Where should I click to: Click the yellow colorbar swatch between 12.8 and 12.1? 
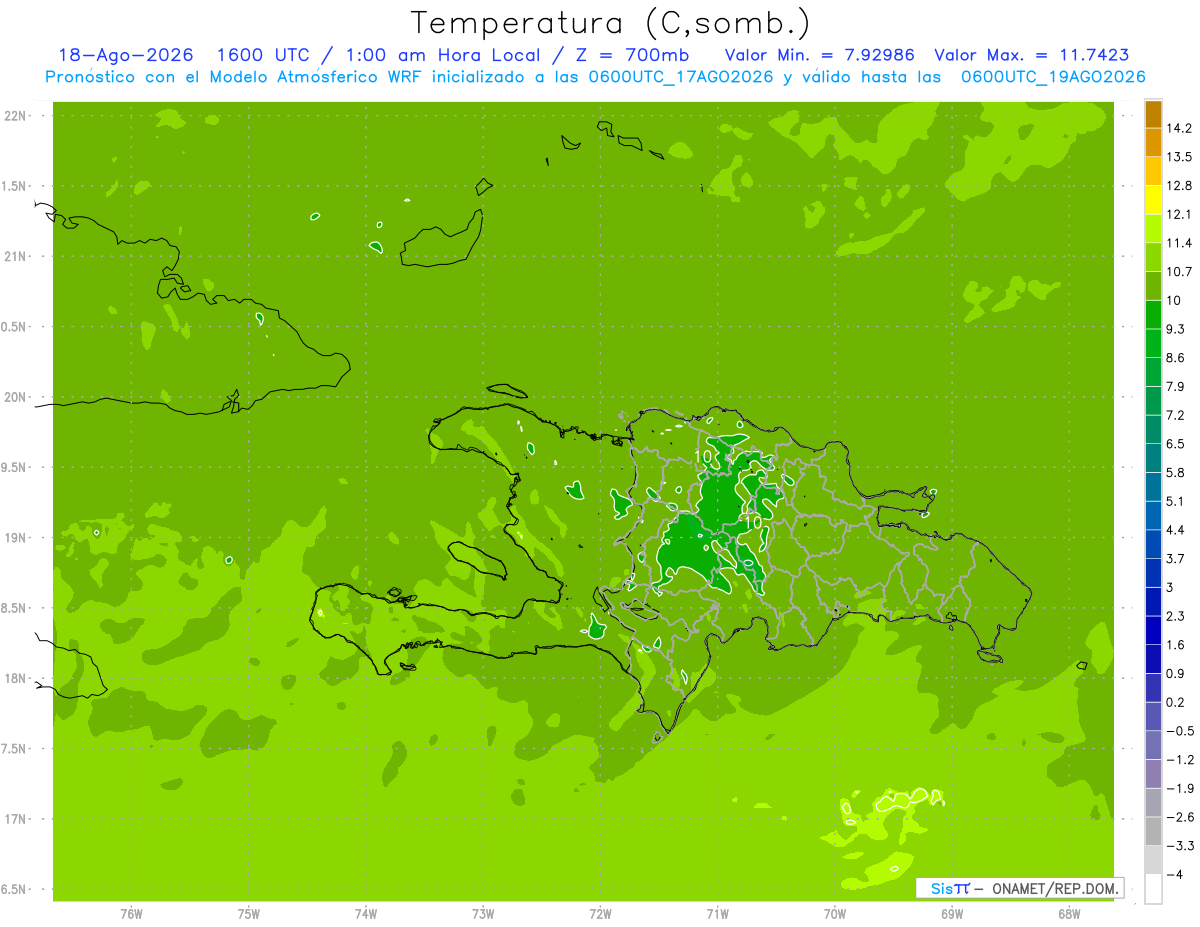point(1153,200)
